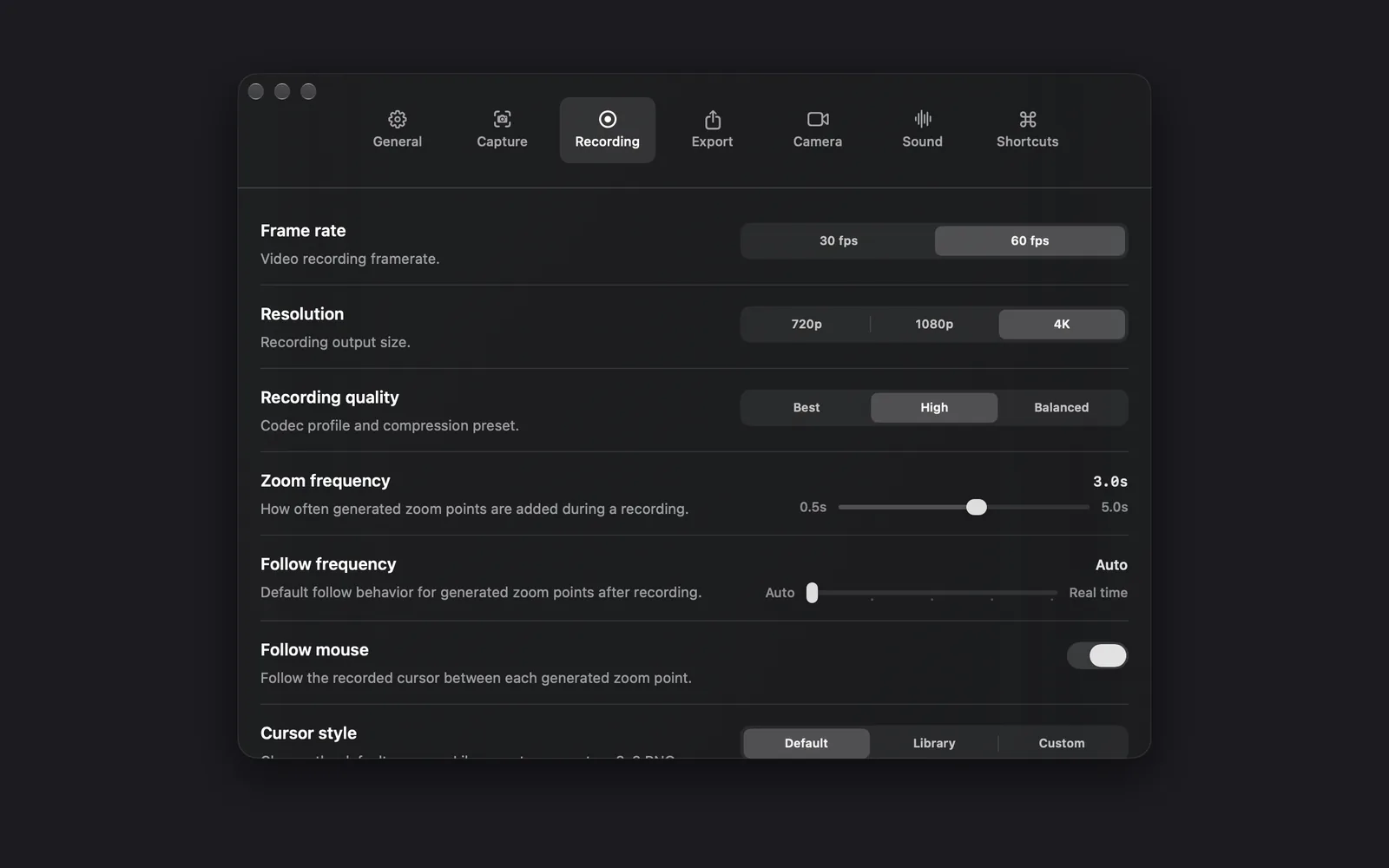1389x868 pixels.
Task: Click the Real time slider label
Action: 1098,593
